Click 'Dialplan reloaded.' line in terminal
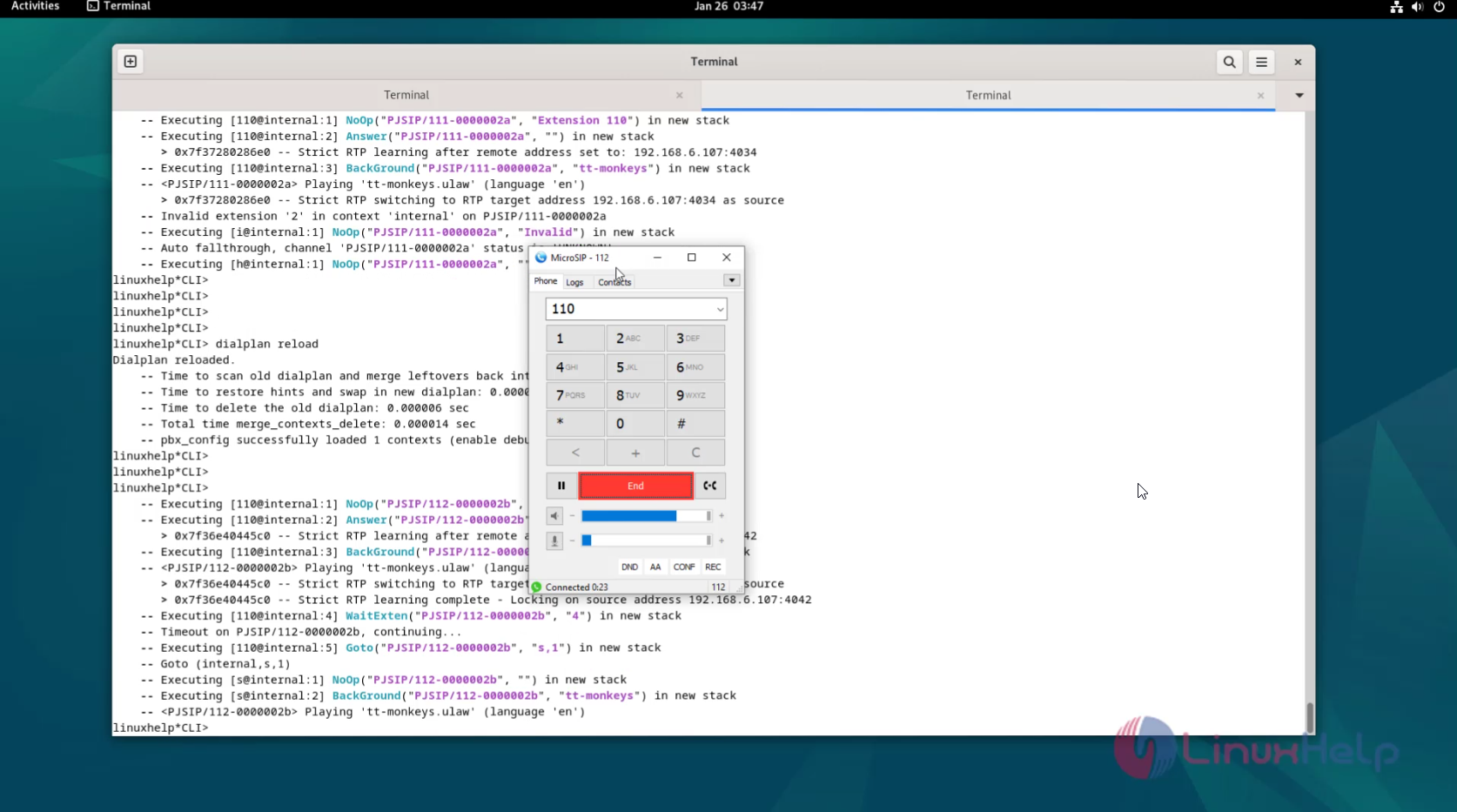The height and width of the screenshot is (812, 1457). coord(173,360)
